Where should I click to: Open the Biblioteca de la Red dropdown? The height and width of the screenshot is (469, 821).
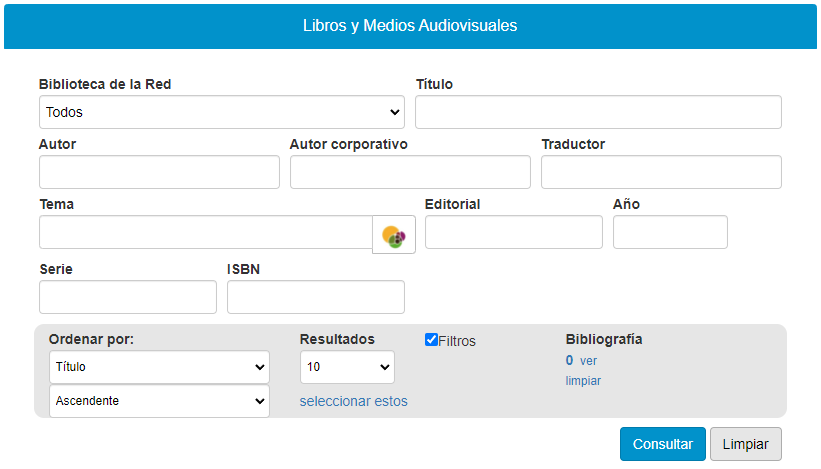pyautogui.click(x=221, y=112)
